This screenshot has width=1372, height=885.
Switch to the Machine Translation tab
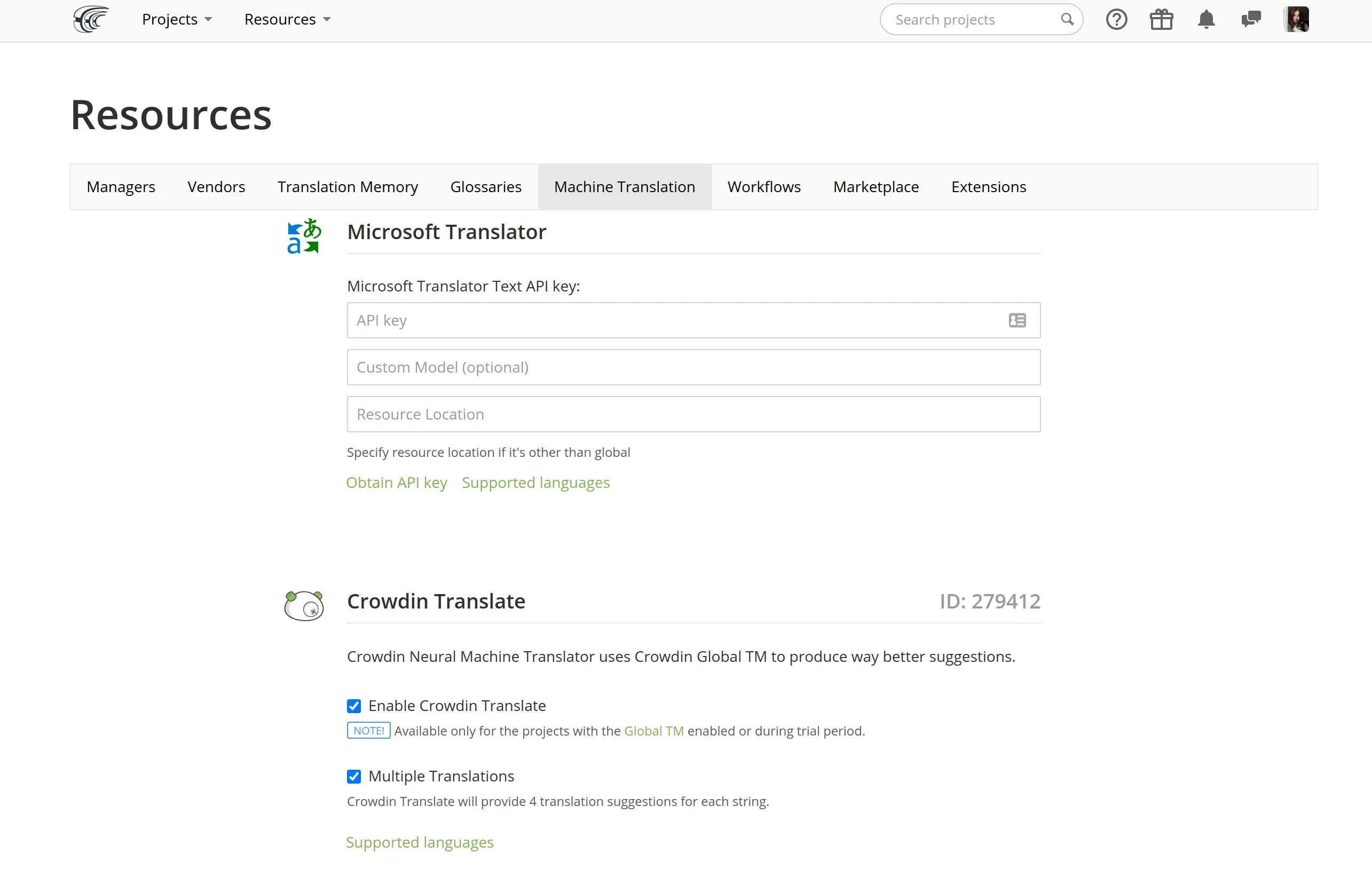click(x=624, y=187)
